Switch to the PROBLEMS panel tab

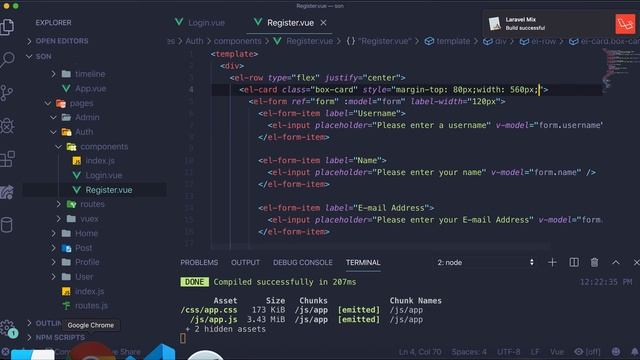(x=199, y=262)
